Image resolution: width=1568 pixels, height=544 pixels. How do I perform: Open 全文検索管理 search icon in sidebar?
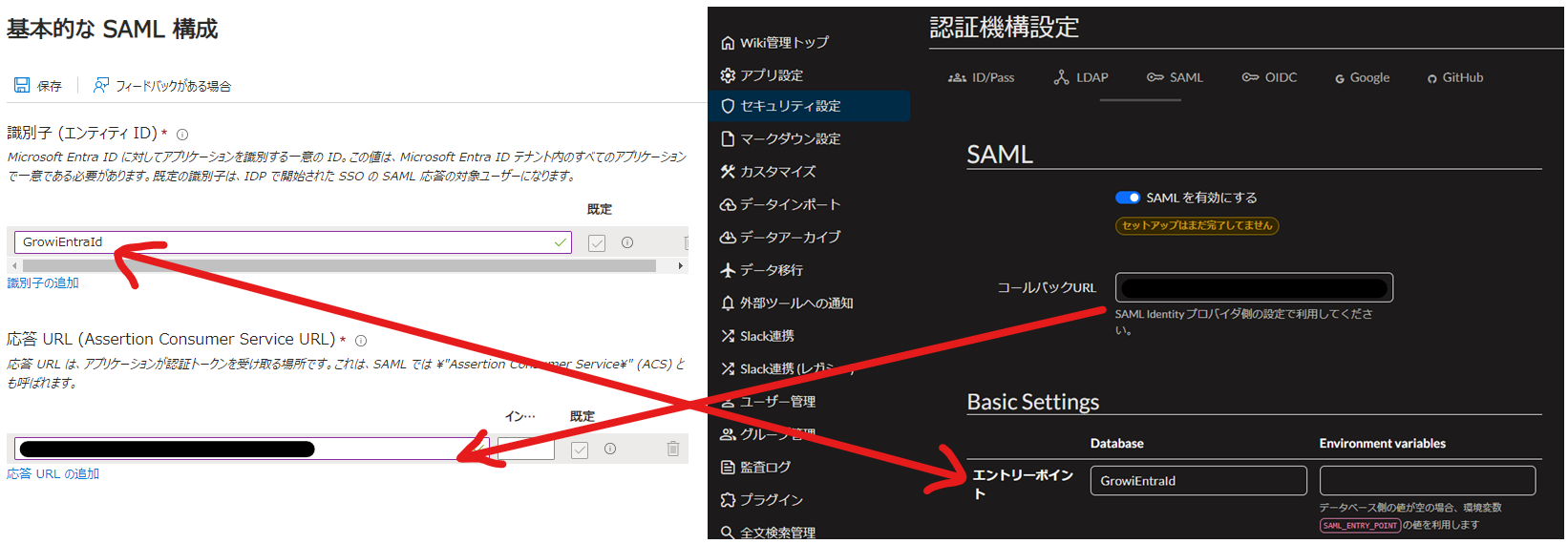click(x=728, y=533)
